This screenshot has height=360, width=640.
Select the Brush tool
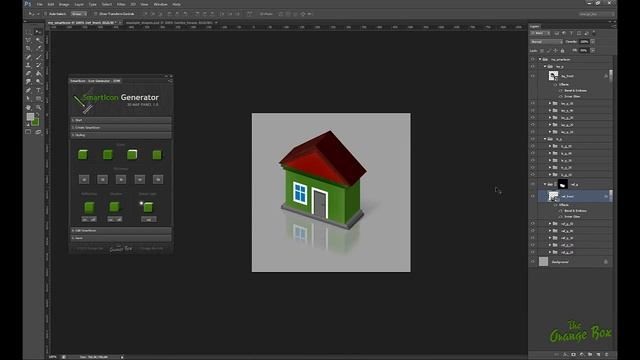coord(38,57)
